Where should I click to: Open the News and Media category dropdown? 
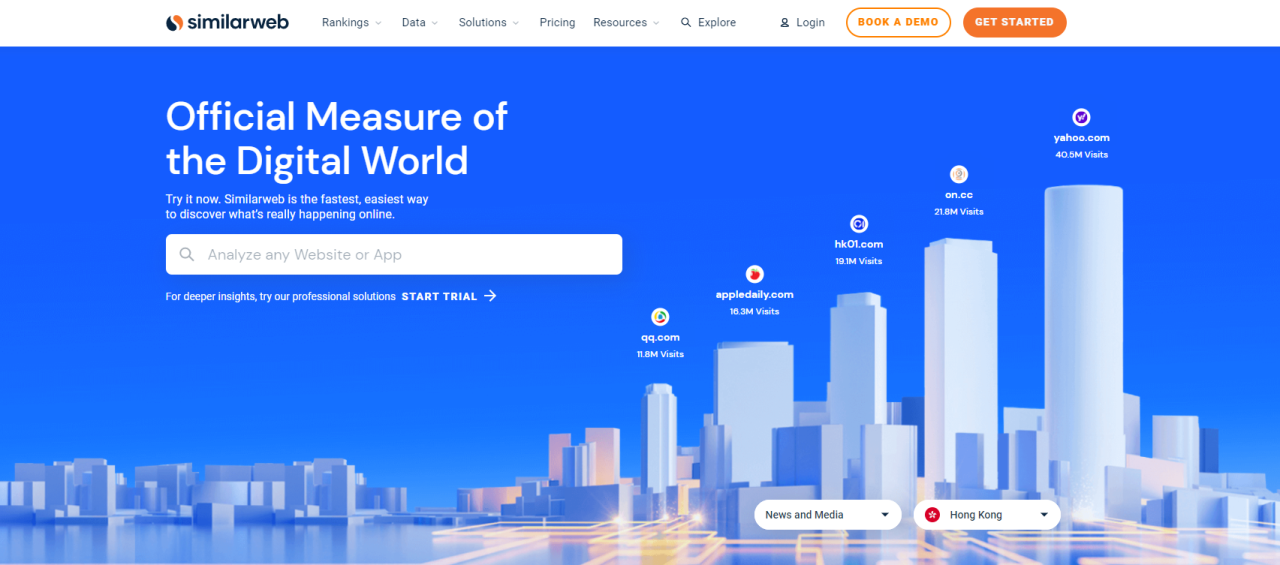coord(827,515)
